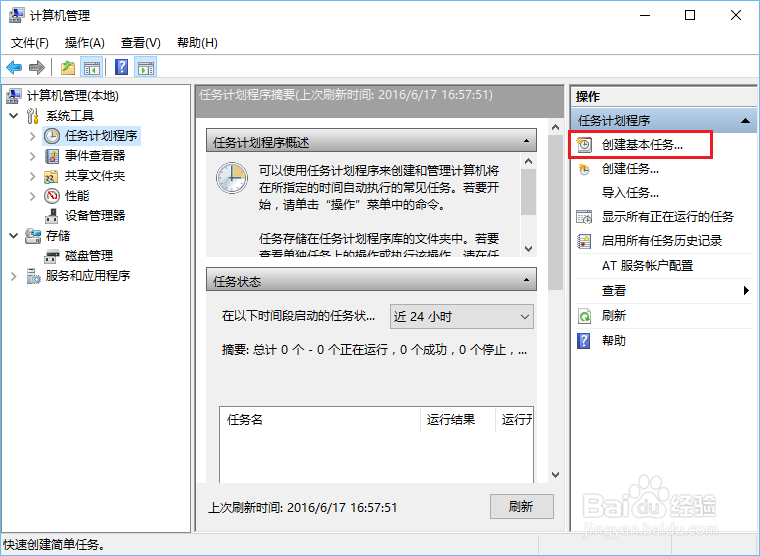Image resolution: width=760 pixels, height=556 pixels.
Task: Expand the 共享文件夹 tree node
Action: click(x=32, y=176)
